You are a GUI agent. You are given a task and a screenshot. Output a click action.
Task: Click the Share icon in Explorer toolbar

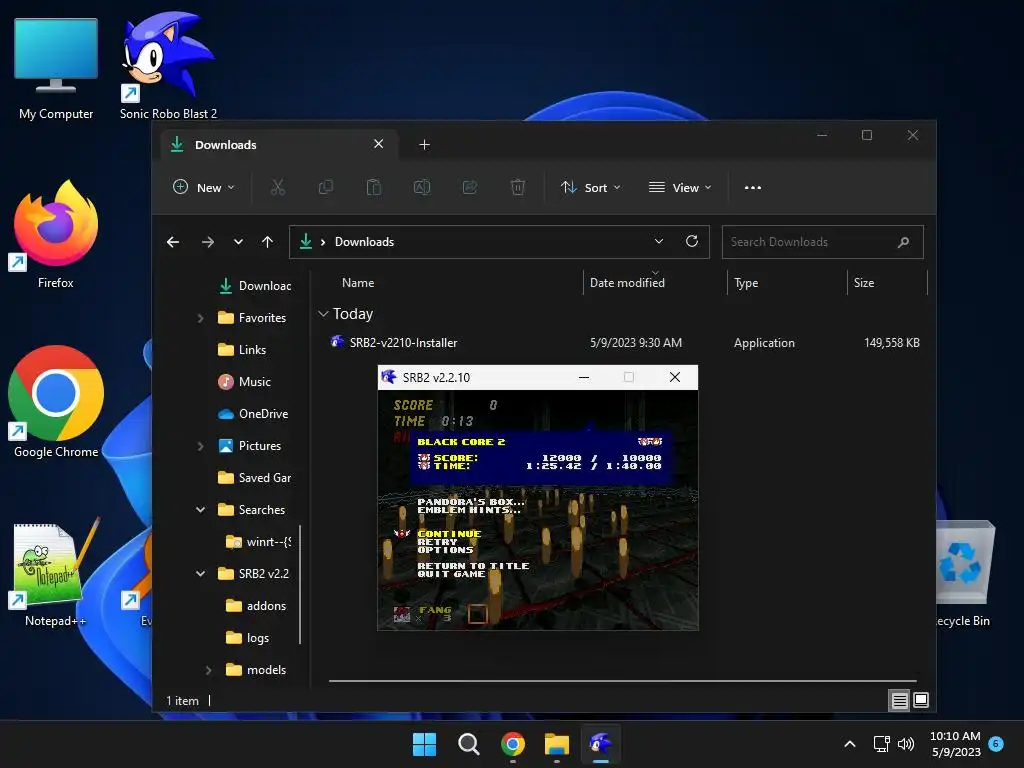[x=470, y=187]
